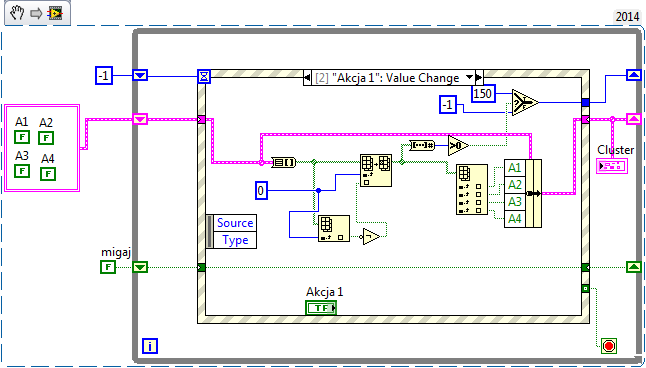Toggle the A1 boolean constant
Screen dimensions: 646x368
[21, 136]
